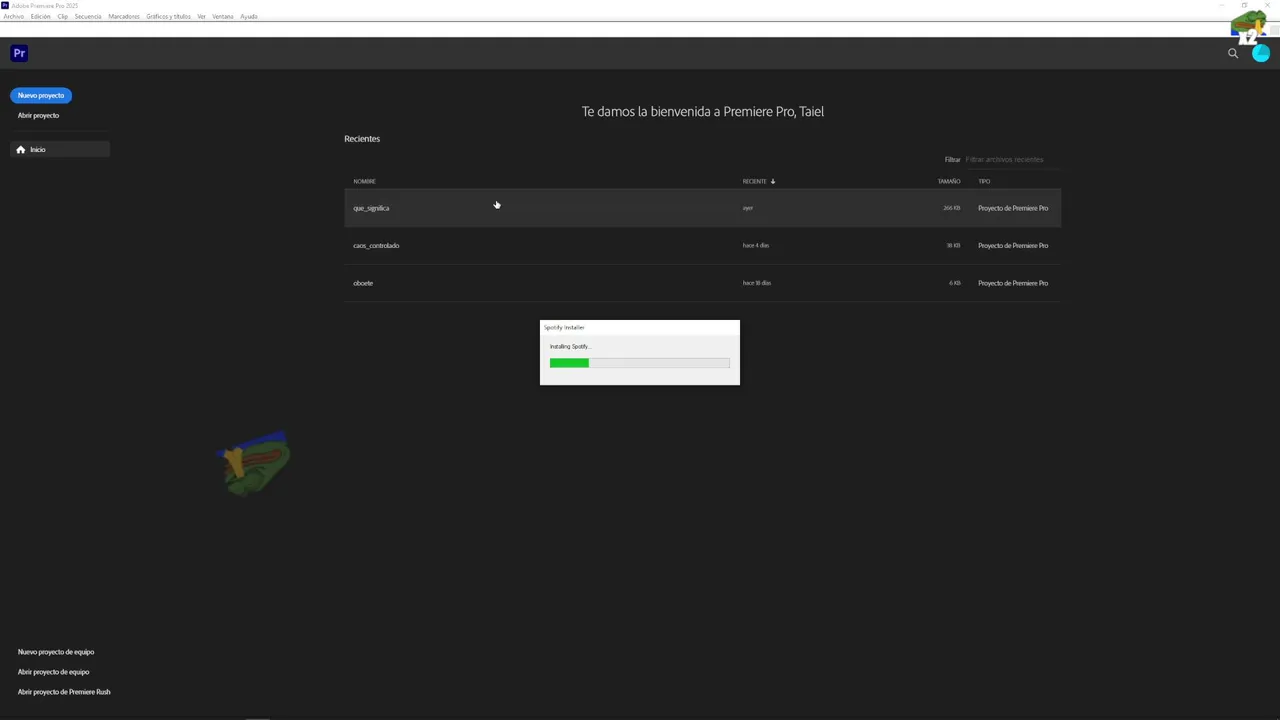
Task: Open the Ayuda menu
Action: click(249, 16)
